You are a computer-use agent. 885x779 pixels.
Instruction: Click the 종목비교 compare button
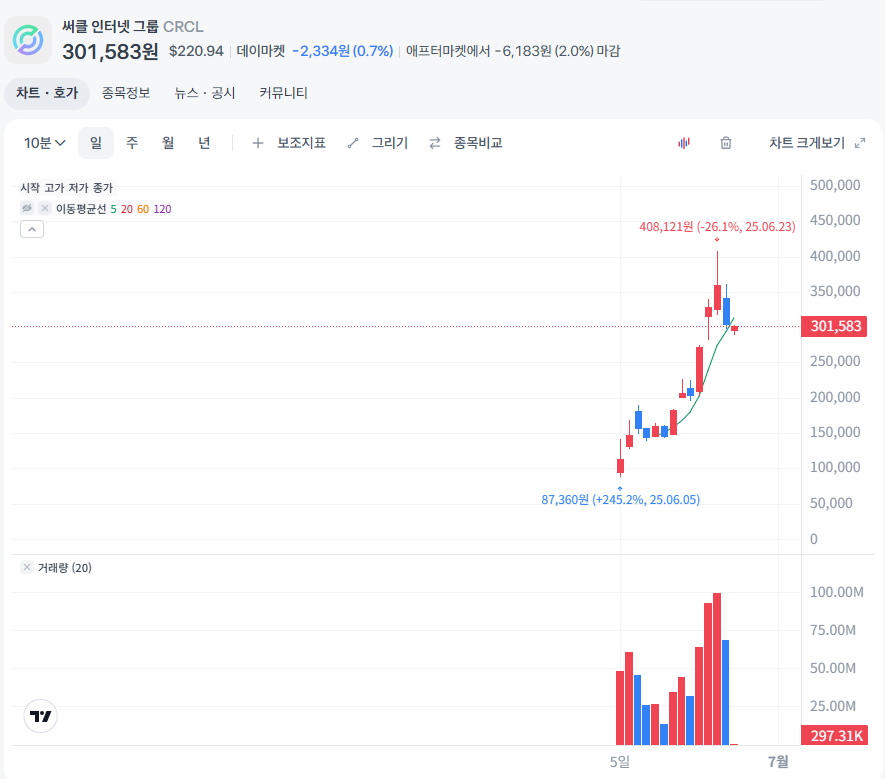pyautogui.click(x=478, y=143)
